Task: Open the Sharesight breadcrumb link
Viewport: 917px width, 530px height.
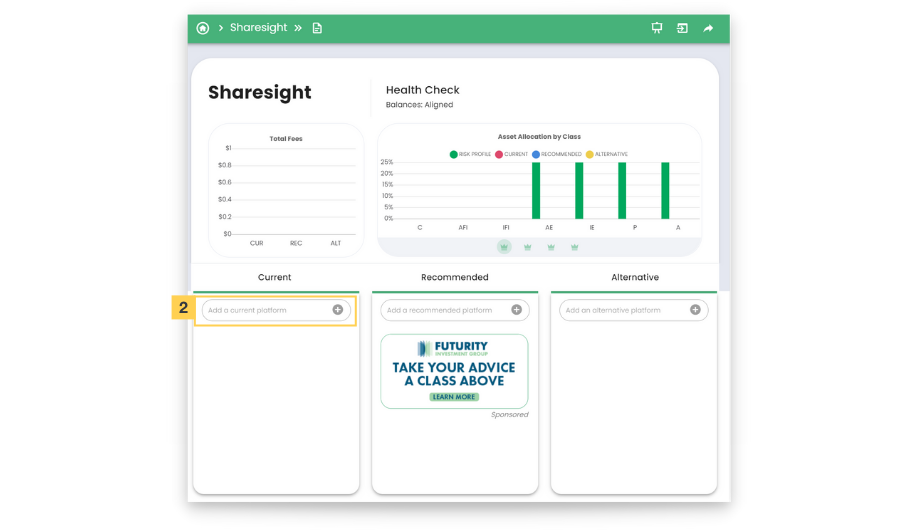Action: [x=258, y=27]
